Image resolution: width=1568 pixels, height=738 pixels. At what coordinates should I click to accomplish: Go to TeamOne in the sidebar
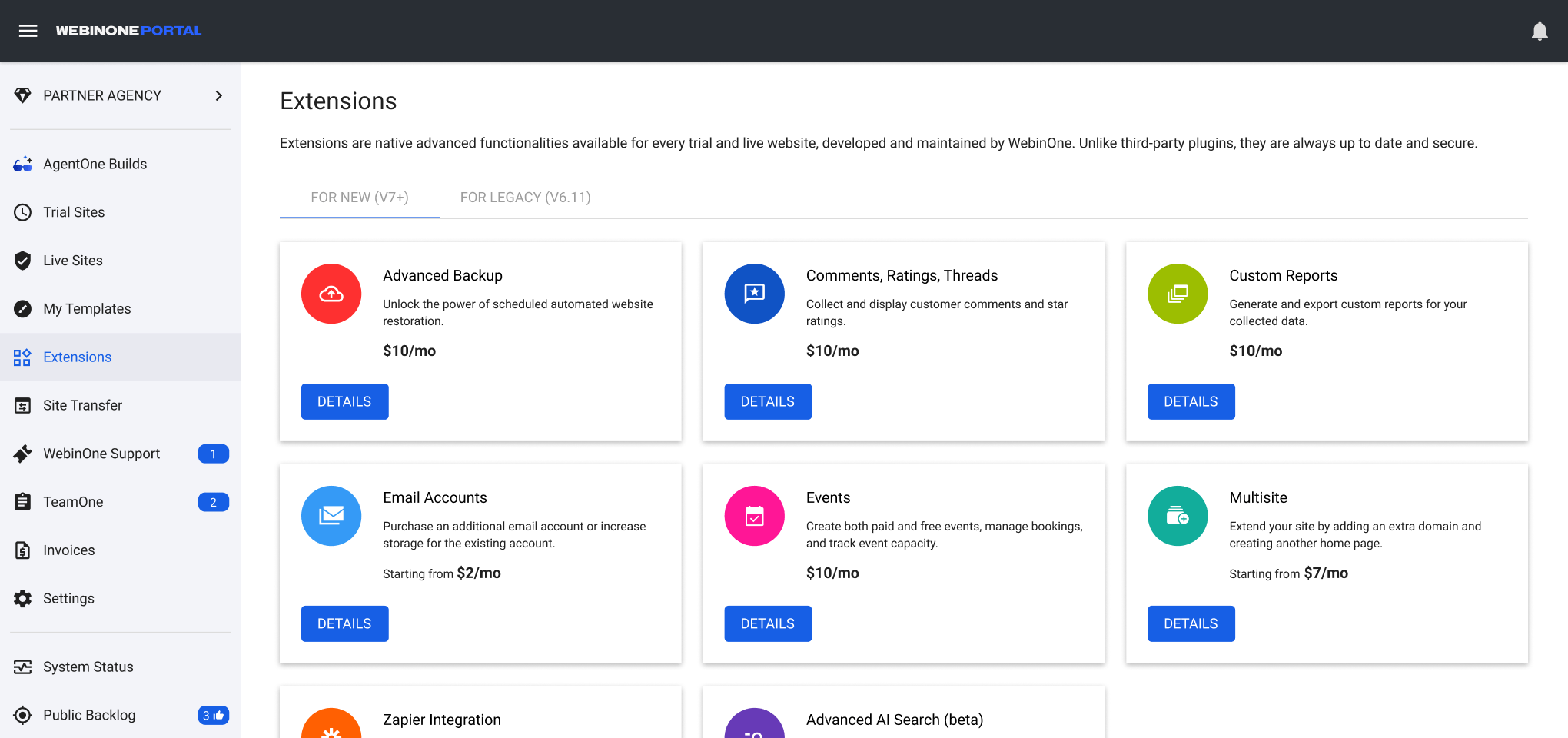(x=121, y=502)
